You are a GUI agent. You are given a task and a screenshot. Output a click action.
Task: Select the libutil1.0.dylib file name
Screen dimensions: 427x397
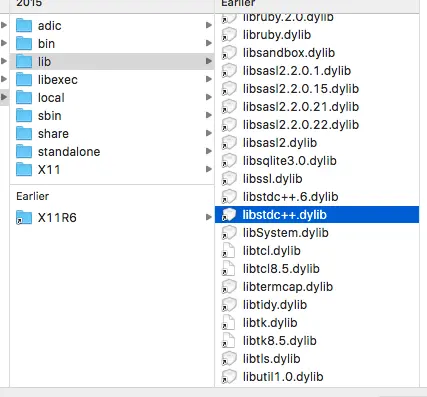[x=283, y=377]
